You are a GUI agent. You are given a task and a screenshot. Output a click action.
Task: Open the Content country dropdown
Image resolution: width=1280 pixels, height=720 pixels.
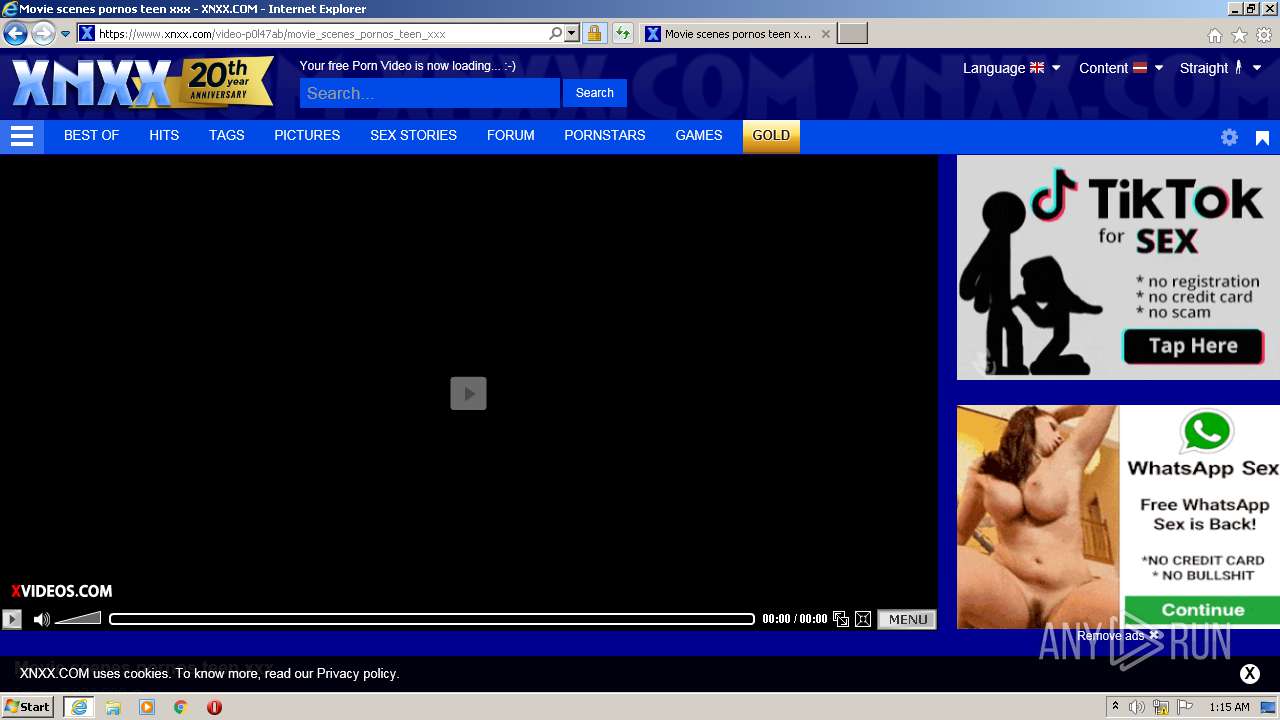1121,68
